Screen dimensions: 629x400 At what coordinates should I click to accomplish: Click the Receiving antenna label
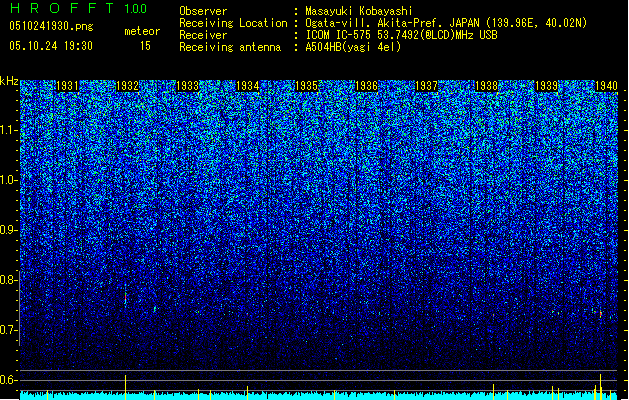(x=230, y=47)
